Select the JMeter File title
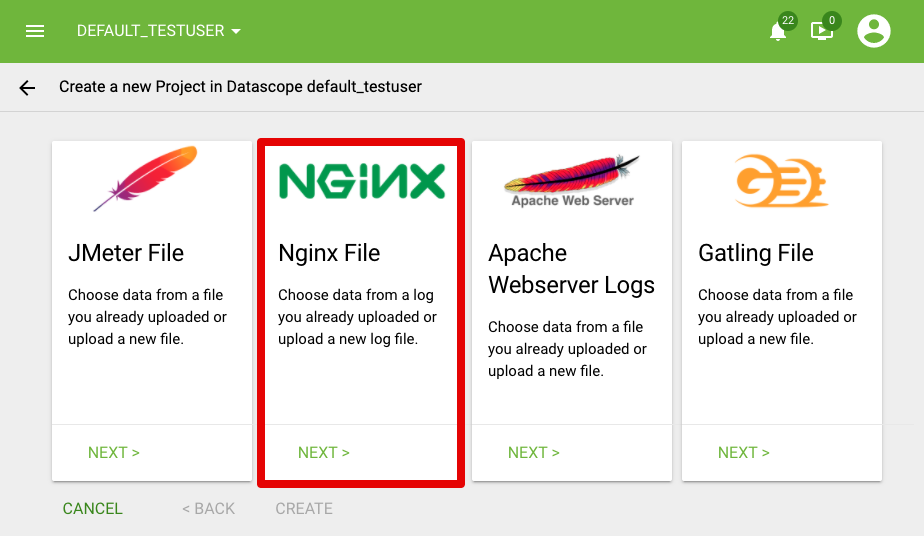The width and height of the screenshot is (924, 536). 126,253
